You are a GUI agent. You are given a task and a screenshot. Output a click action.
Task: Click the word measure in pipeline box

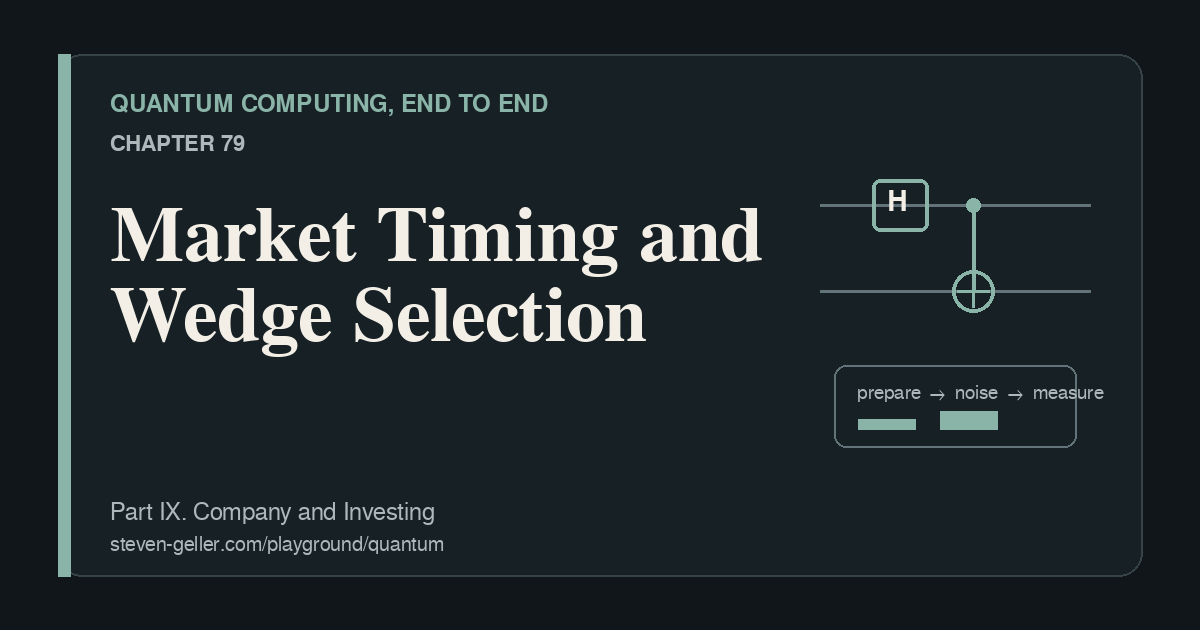(1068, 393)
